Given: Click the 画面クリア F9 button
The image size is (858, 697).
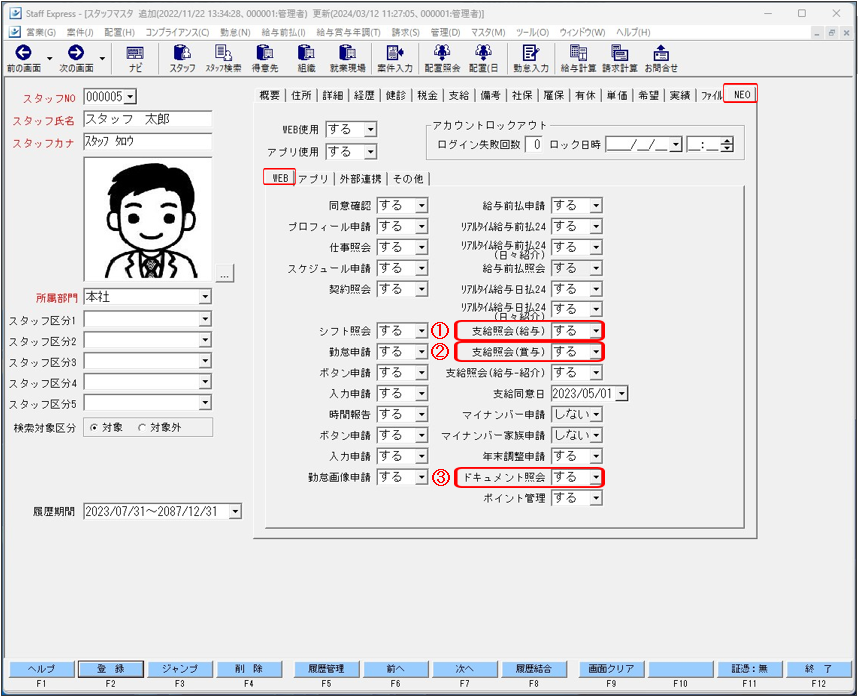Looking at the screenshot, I should coord(611,669).
